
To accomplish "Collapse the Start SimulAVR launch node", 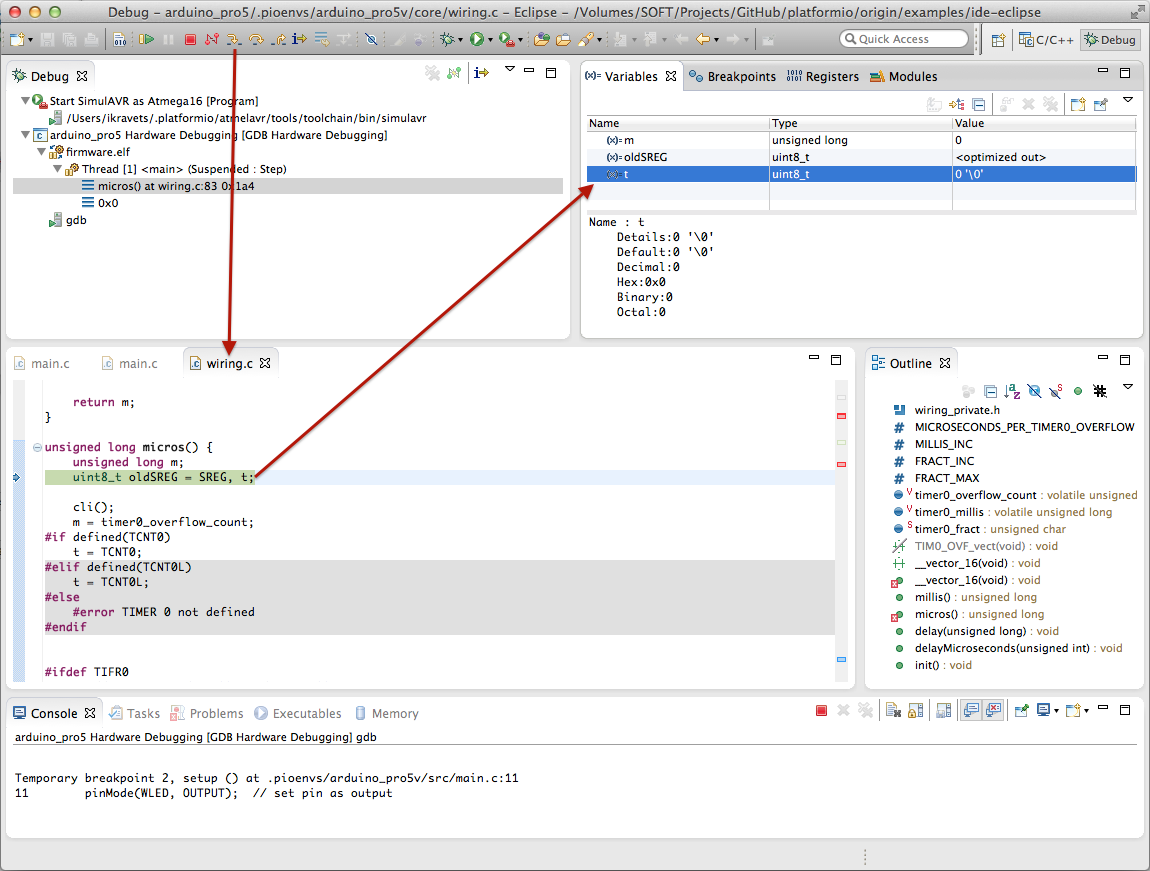I will point(25,100).
